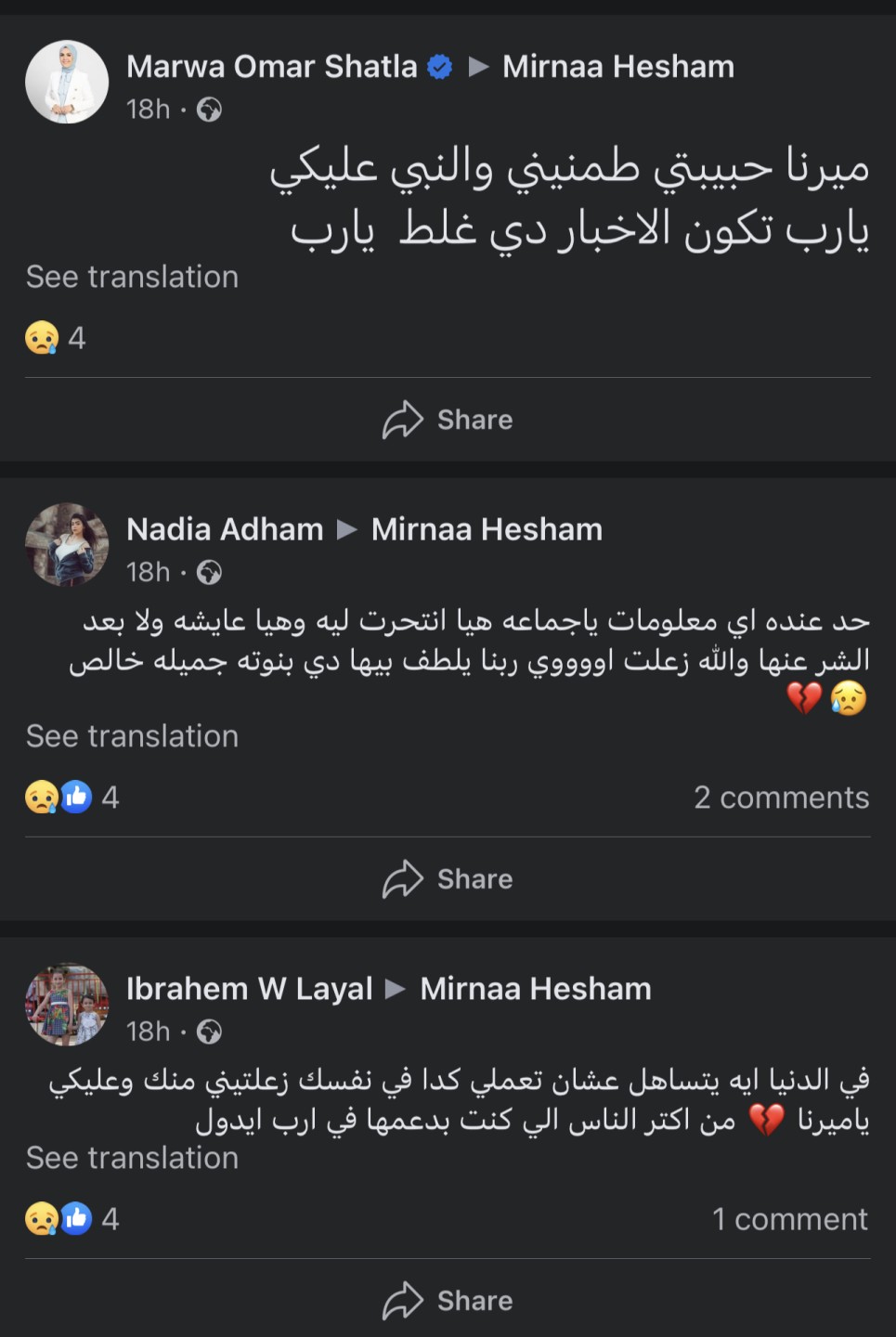The height and width of the screenshot is (1337, 896).
Task: Open Marwa Omar Shatla's profile picture
Action: pos(67,83)
